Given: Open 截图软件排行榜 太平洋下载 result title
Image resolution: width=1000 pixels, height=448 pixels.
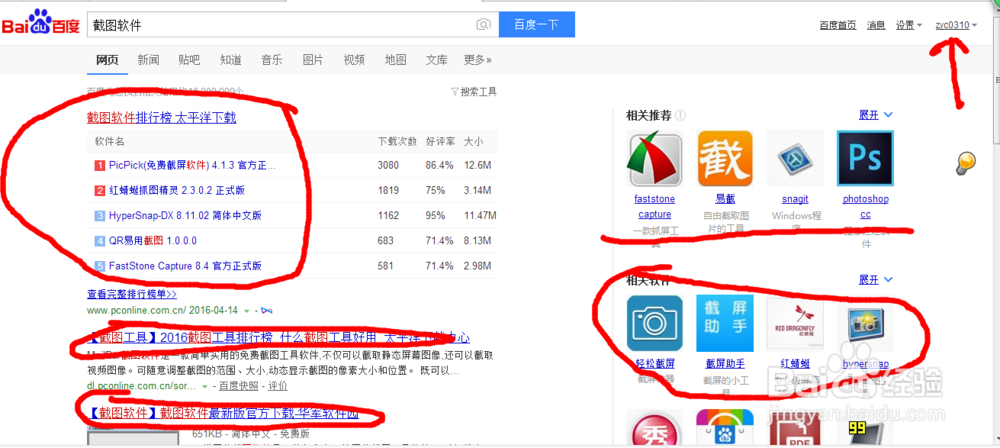Looking at the screenshot, I should coord(162,118).
